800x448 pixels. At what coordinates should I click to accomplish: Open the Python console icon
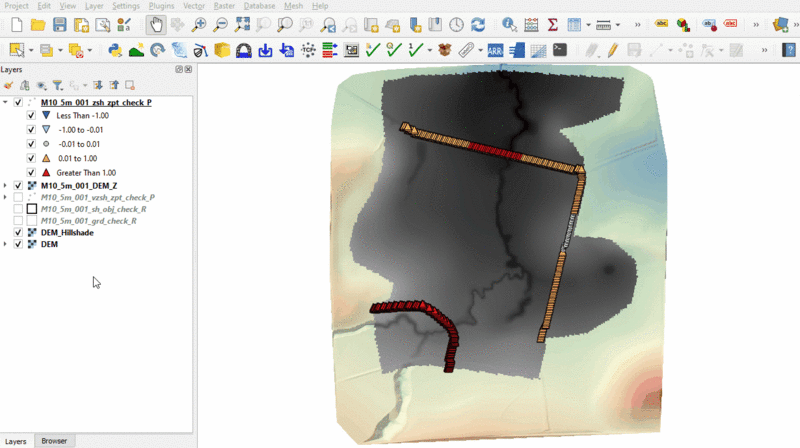click(x=115, y=49)
